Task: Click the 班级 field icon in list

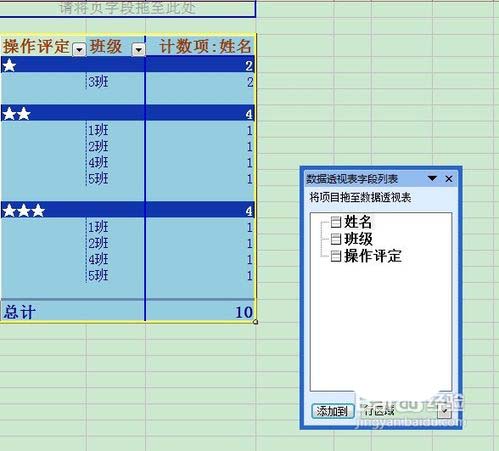Action: [336, 239]
